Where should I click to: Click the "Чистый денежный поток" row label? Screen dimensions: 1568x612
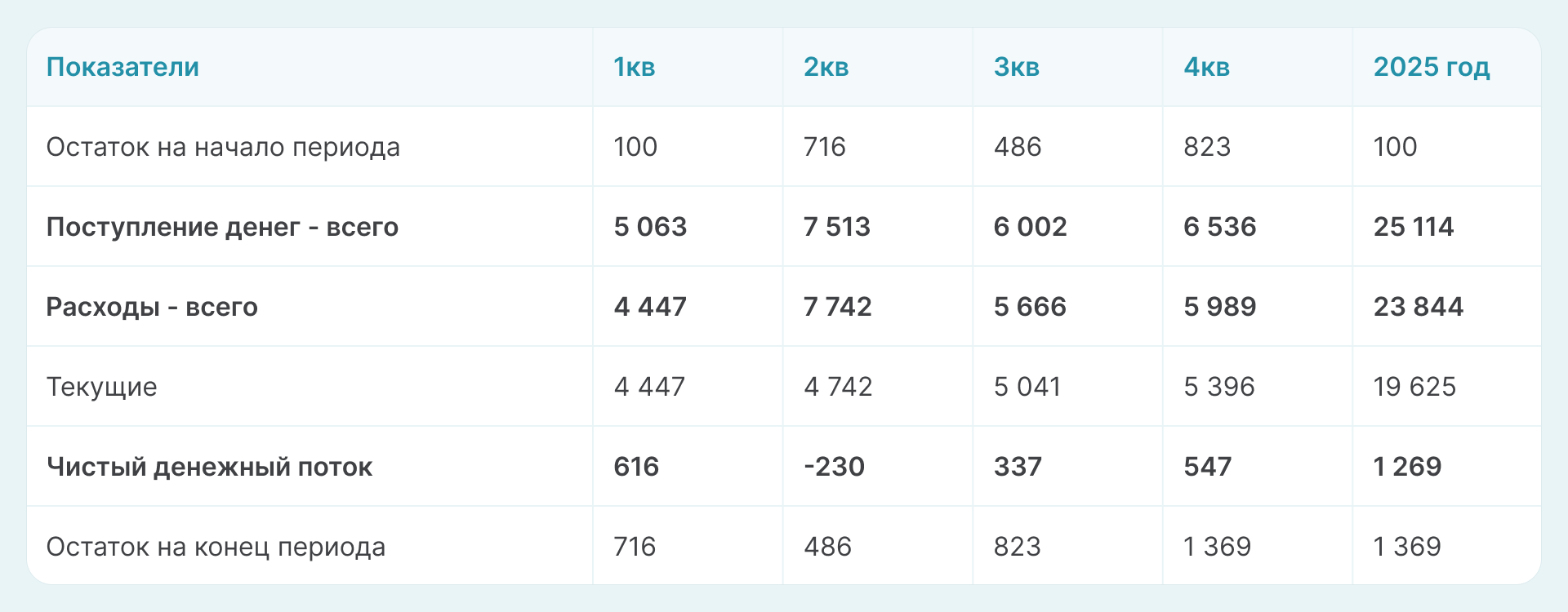(x=209, y=467)
